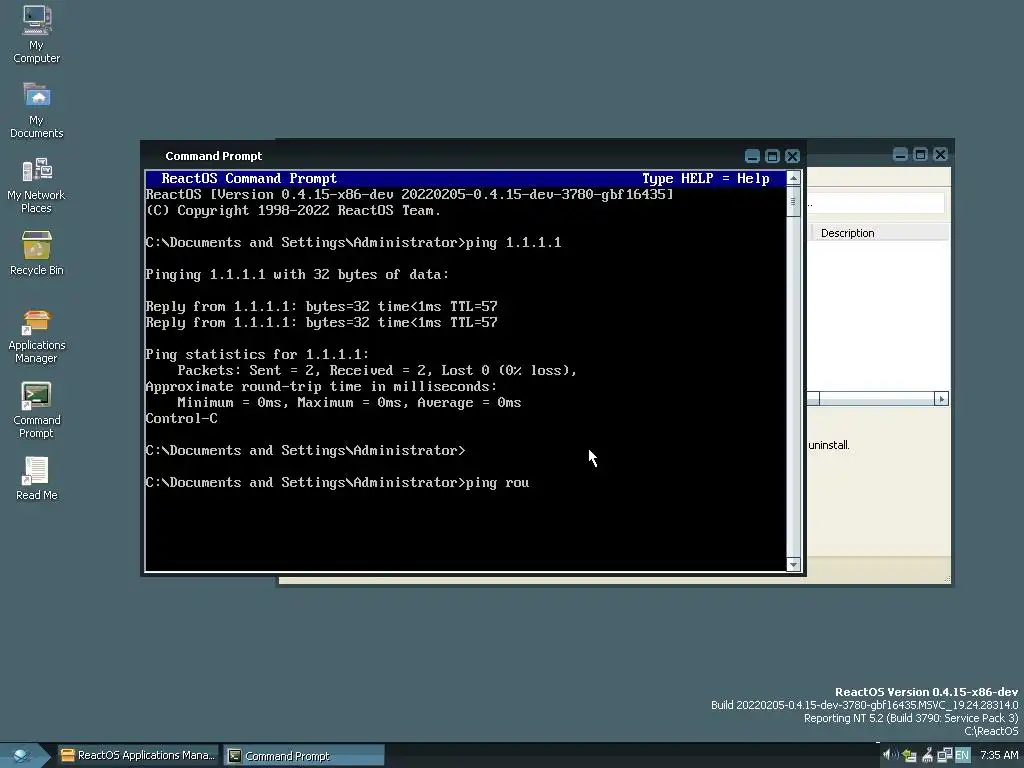Select the Applications Manager desktop shortcut
Screen dimensions: 1024x768
pyautogui.click(x=37, y=336)
